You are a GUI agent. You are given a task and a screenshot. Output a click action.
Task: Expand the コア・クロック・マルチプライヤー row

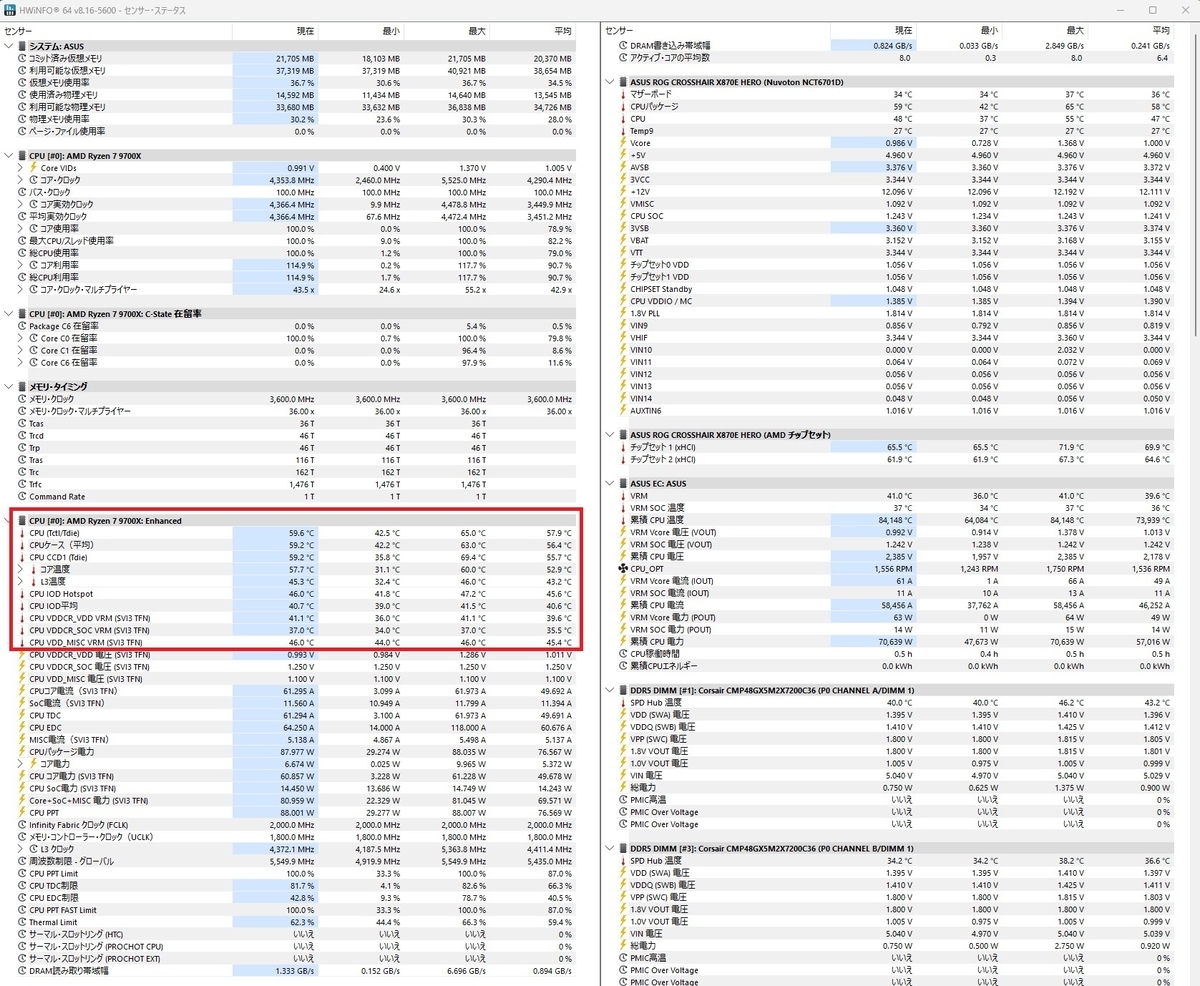(21, 289)
